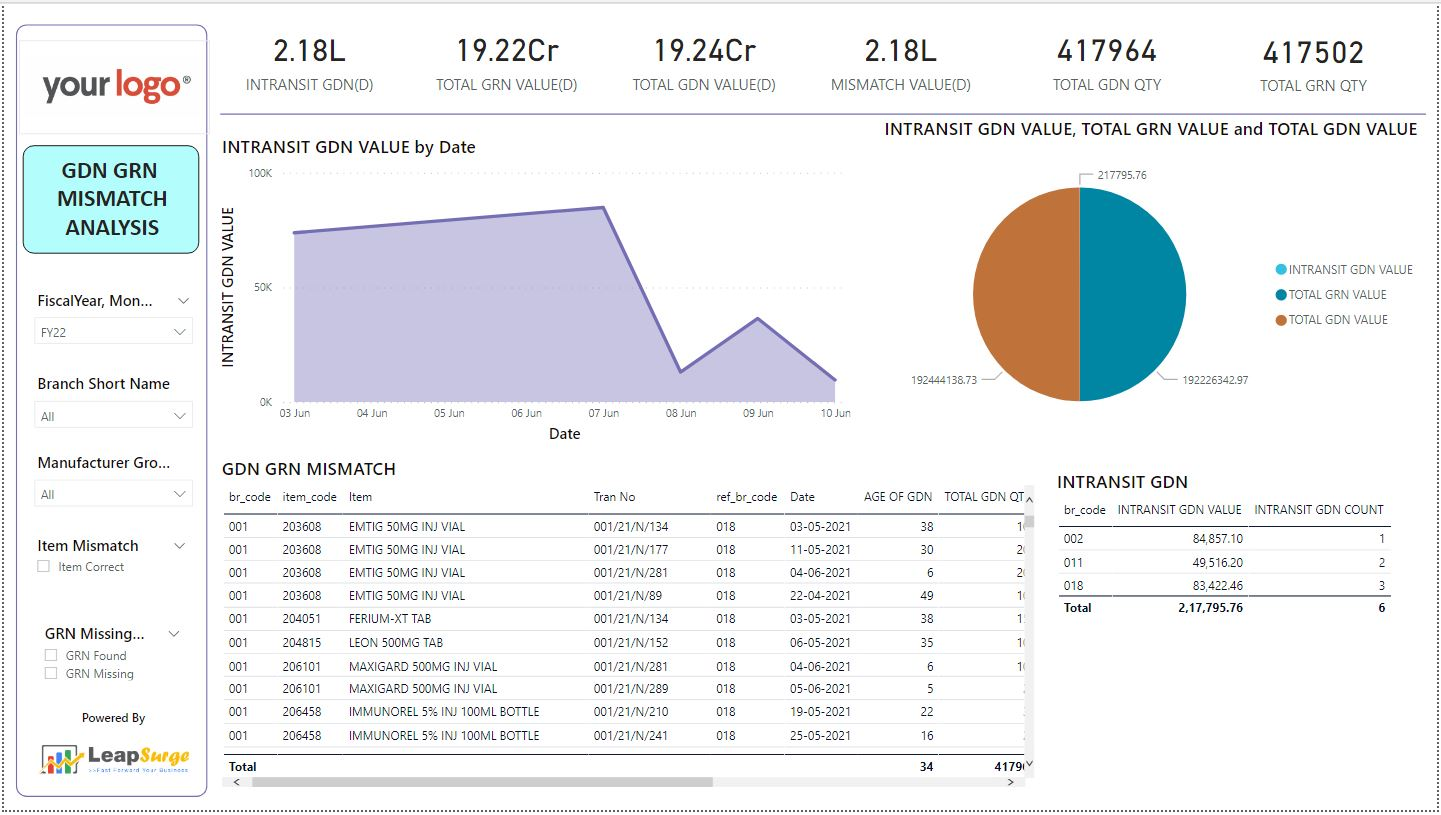Collapse the Item Mismatch slicer chevron
1441x815 pixels.
[x=180, y=546]
